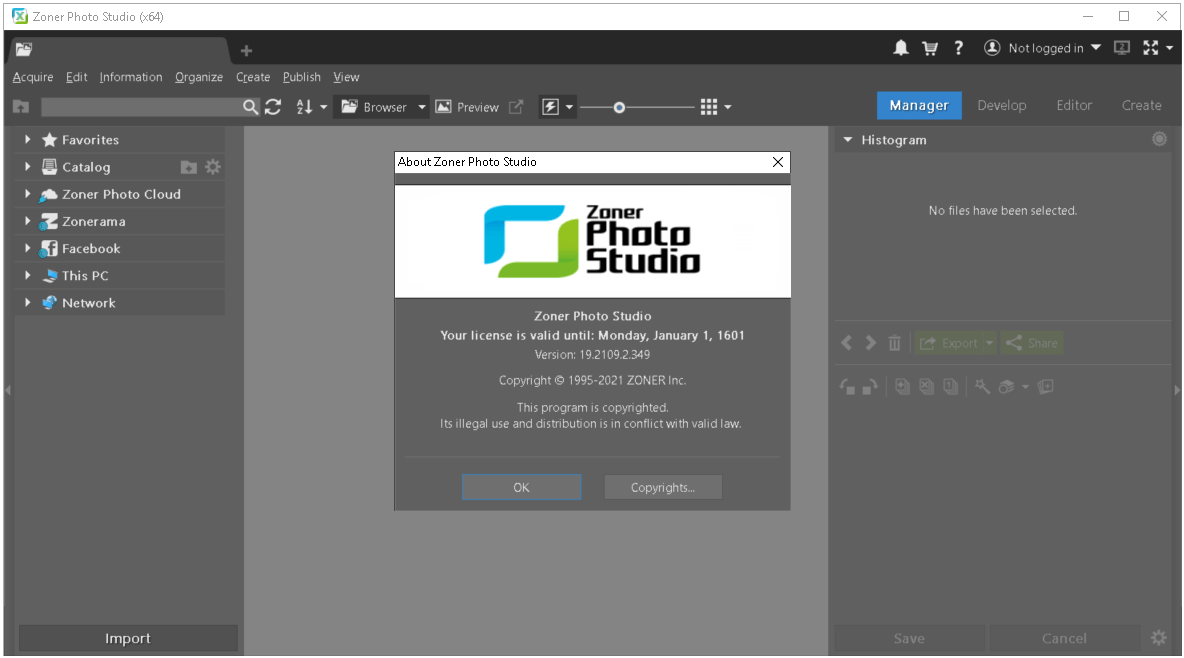Open the shopping cart icon
The image size is (1184, 658).
(x=930, y=48)
